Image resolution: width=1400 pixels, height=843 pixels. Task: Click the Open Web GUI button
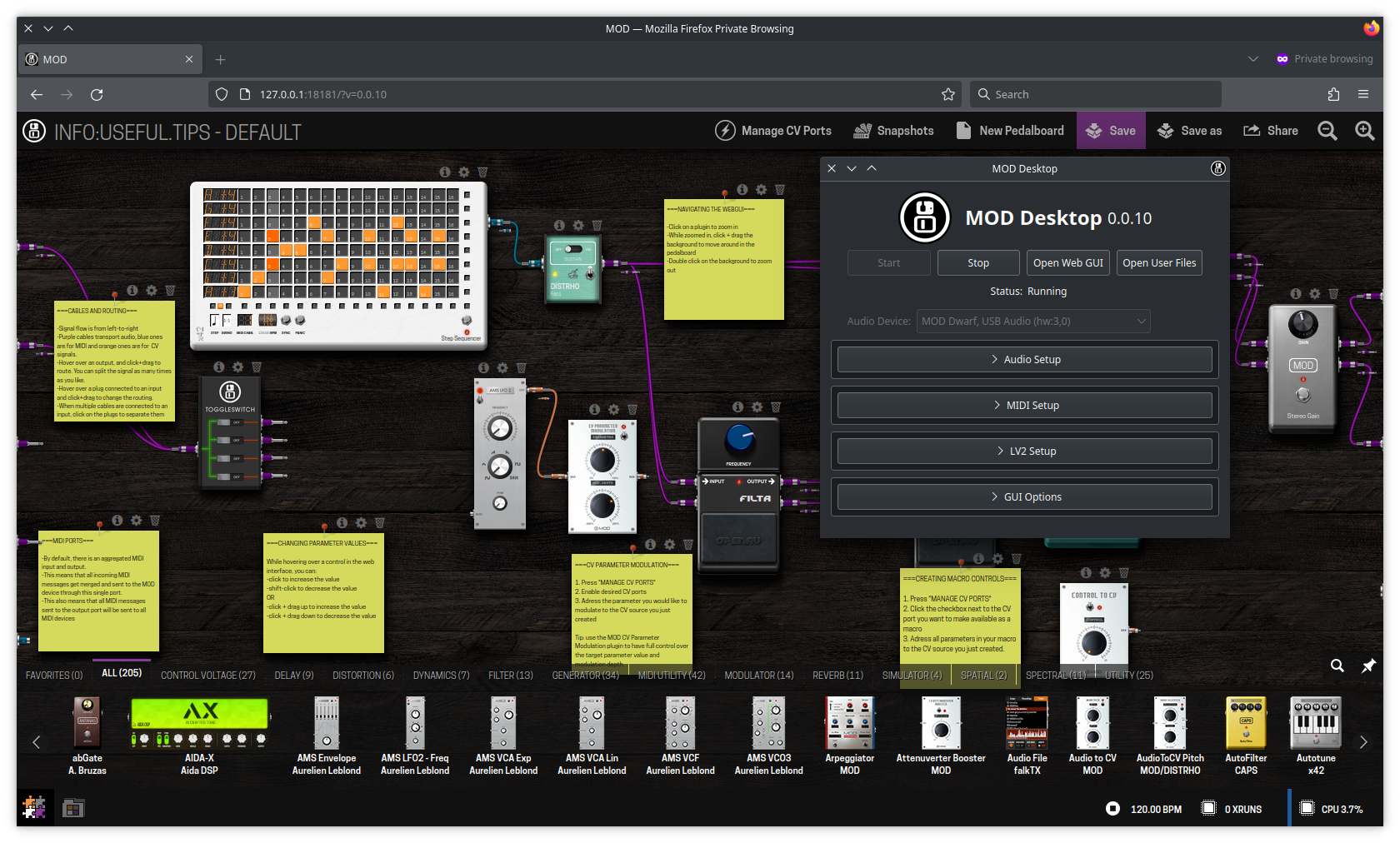tap(1067, 262)
